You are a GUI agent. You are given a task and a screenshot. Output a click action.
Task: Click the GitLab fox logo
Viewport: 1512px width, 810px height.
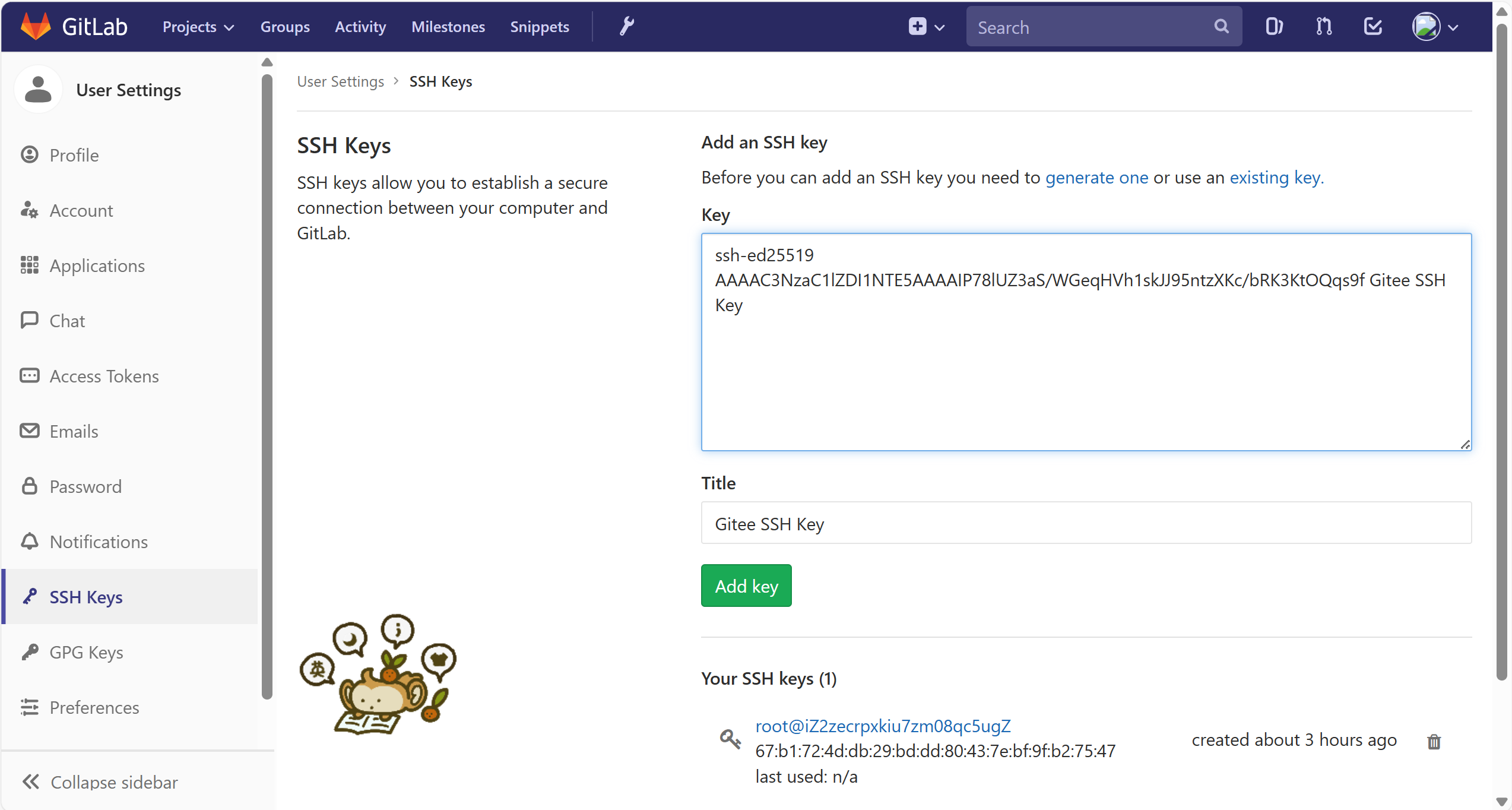tap(36, 26)
